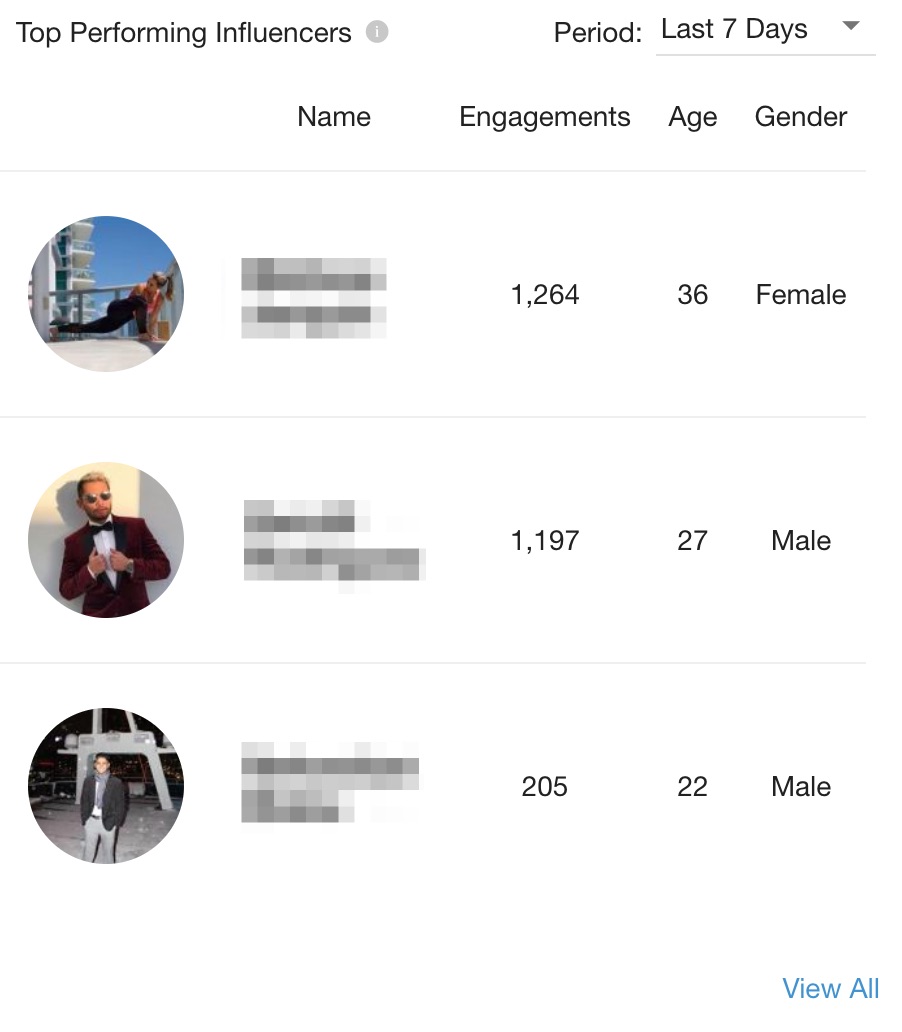Click the third influencer's profile photo

point(105,786)
